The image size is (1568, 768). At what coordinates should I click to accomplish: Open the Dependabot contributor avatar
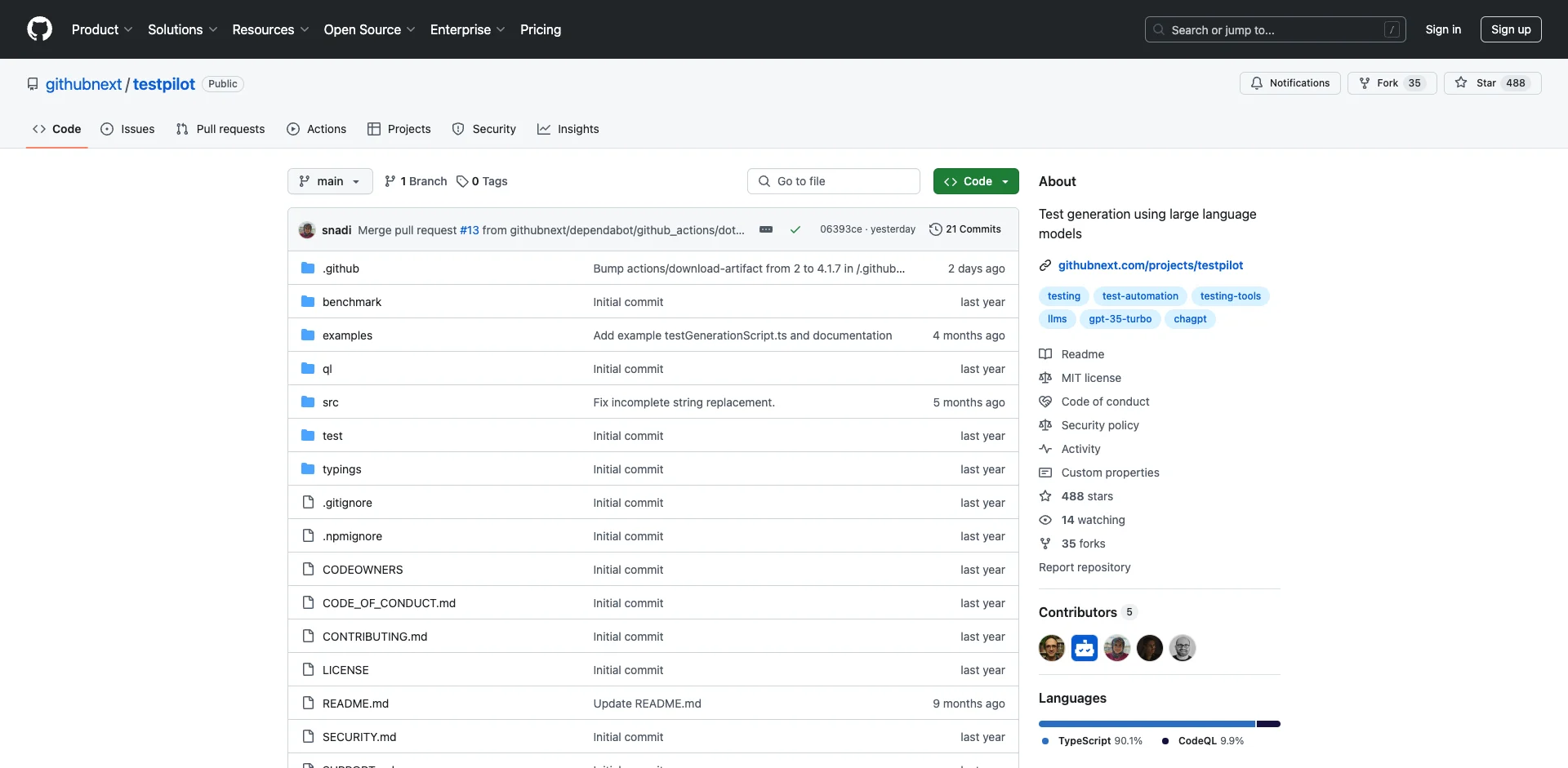coord(1085,648)
